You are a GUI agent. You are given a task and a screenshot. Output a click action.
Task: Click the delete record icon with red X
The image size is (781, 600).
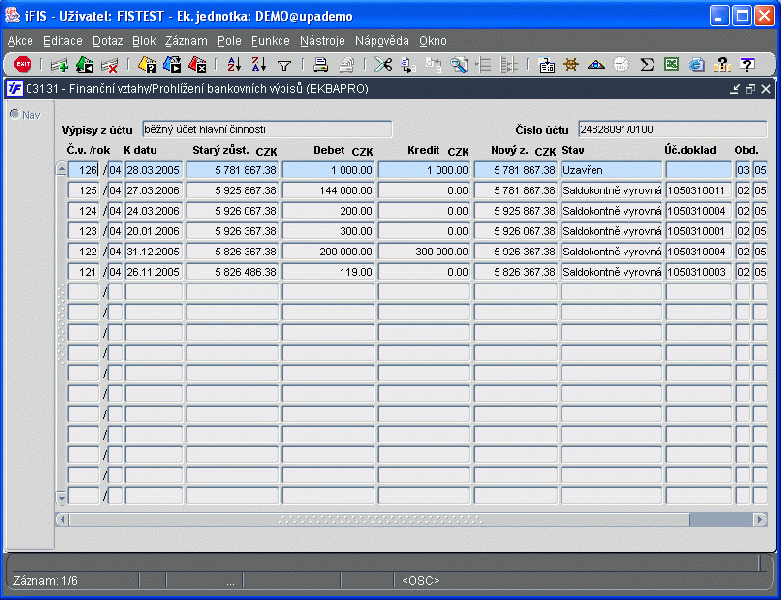pyautogui.click(x=110, y=65)
